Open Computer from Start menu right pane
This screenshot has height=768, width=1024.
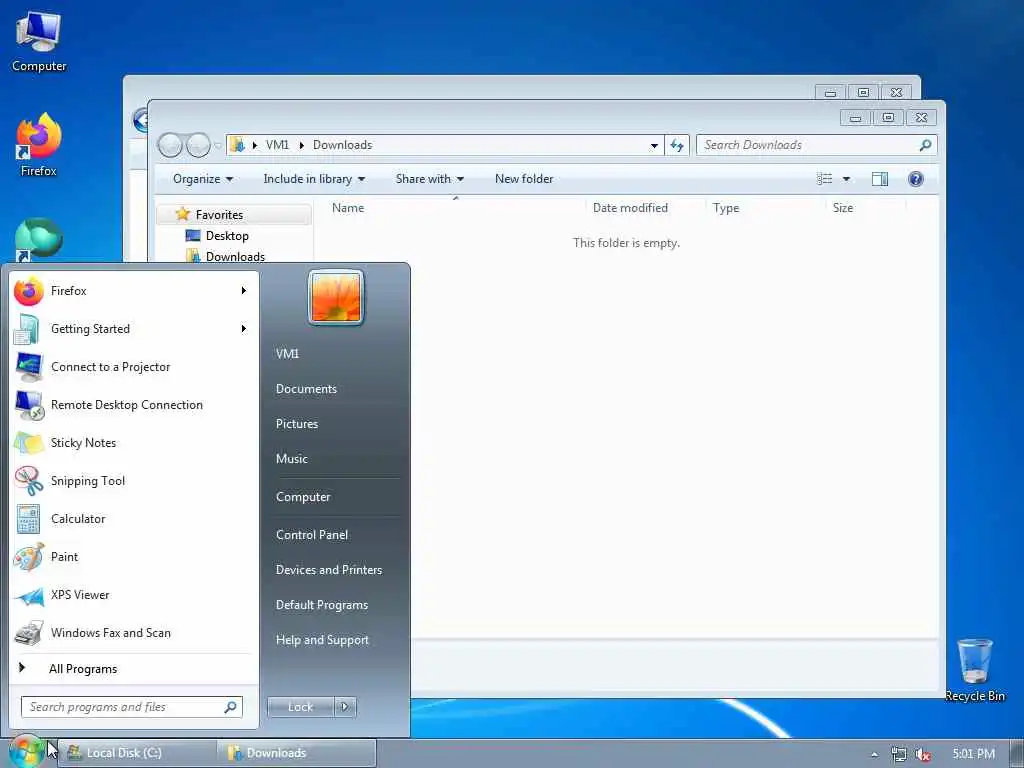tap(303, 497)
